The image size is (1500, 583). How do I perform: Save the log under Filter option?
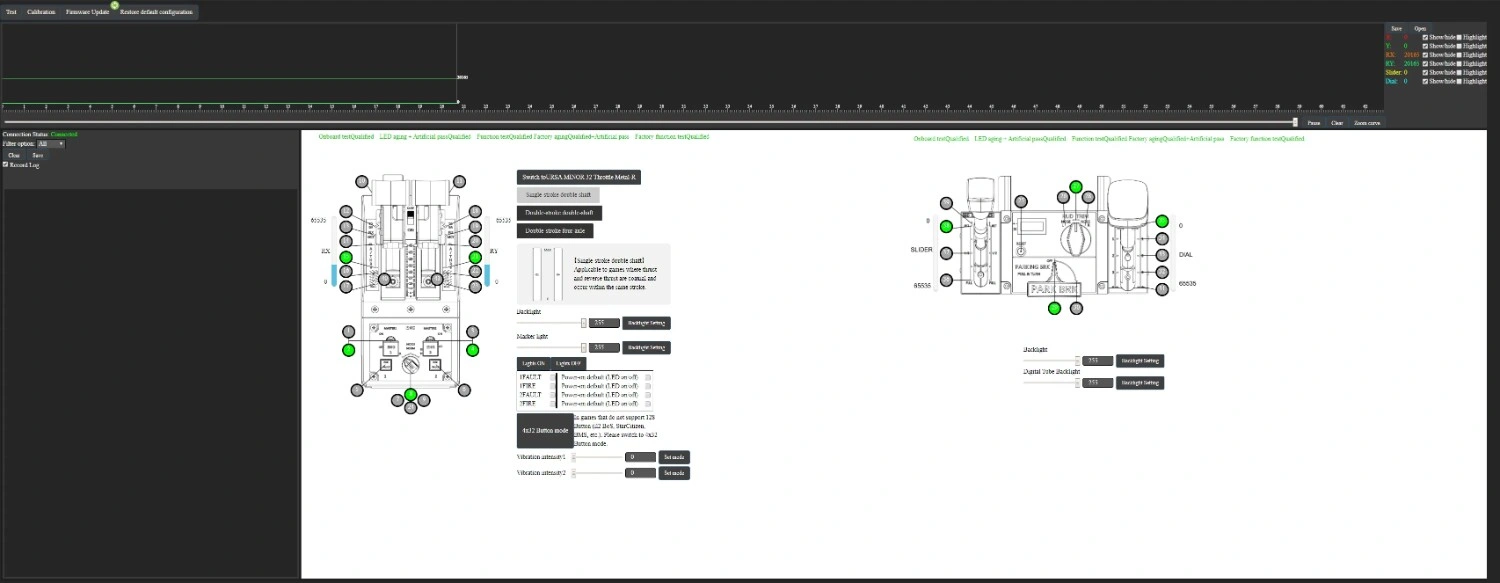[x=37, y=155]
